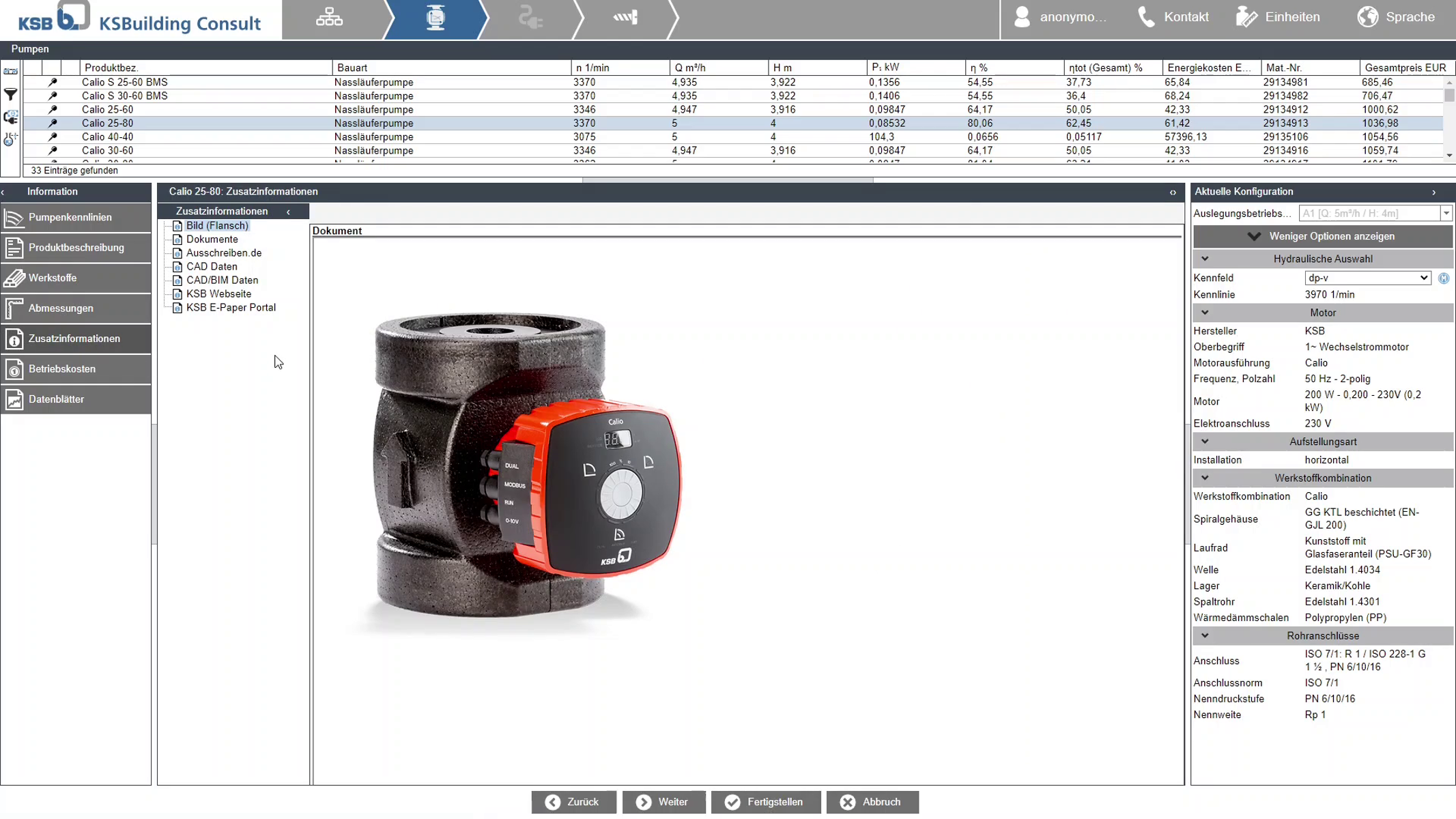The height and width of the screenshot is (819, 1456).
Task: Open the piping step icon
Action: coord(625,18)
